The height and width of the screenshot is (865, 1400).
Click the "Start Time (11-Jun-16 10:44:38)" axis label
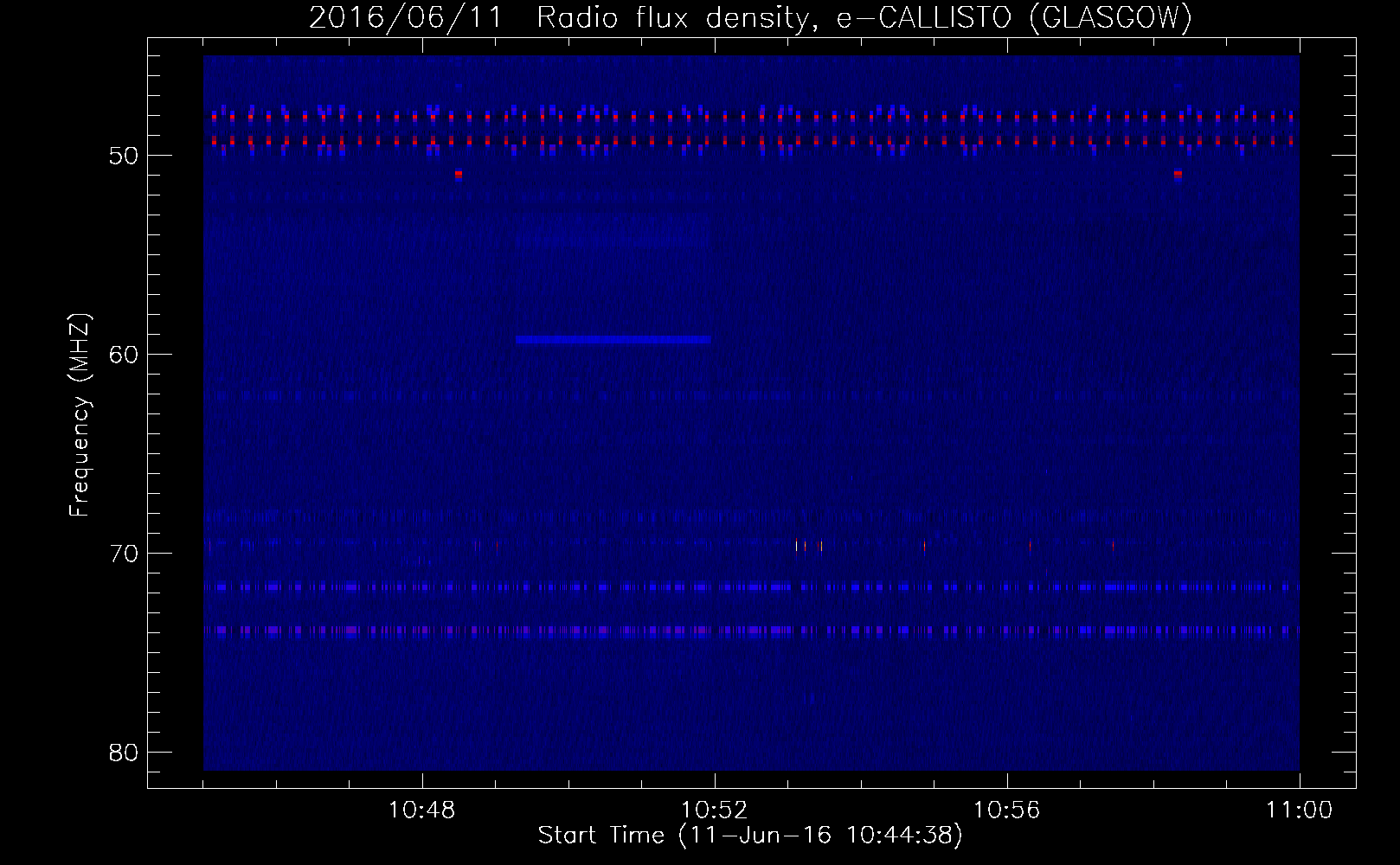(750, 836)
